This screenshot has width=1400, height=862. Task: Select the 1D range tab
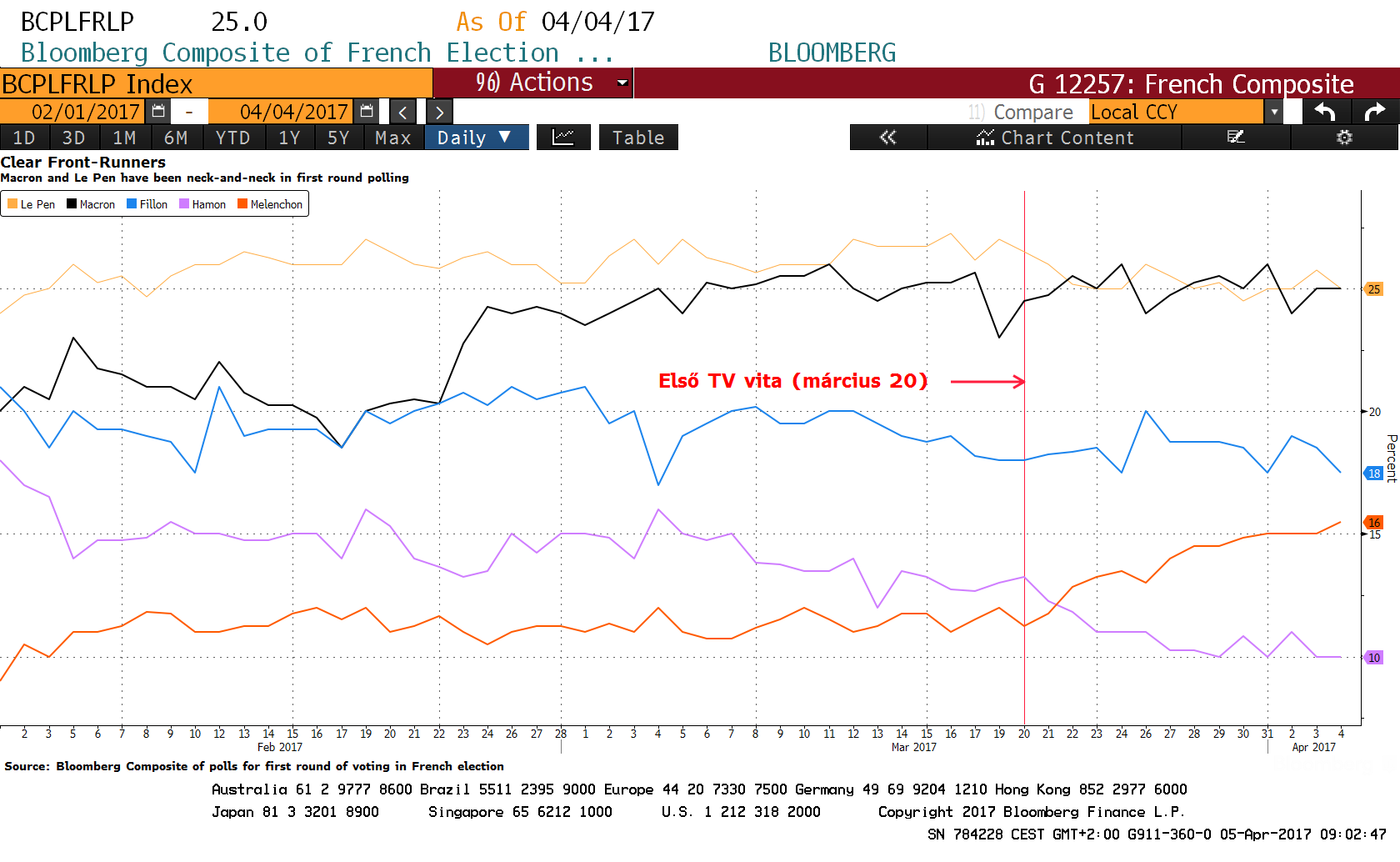tap(24, 138)
